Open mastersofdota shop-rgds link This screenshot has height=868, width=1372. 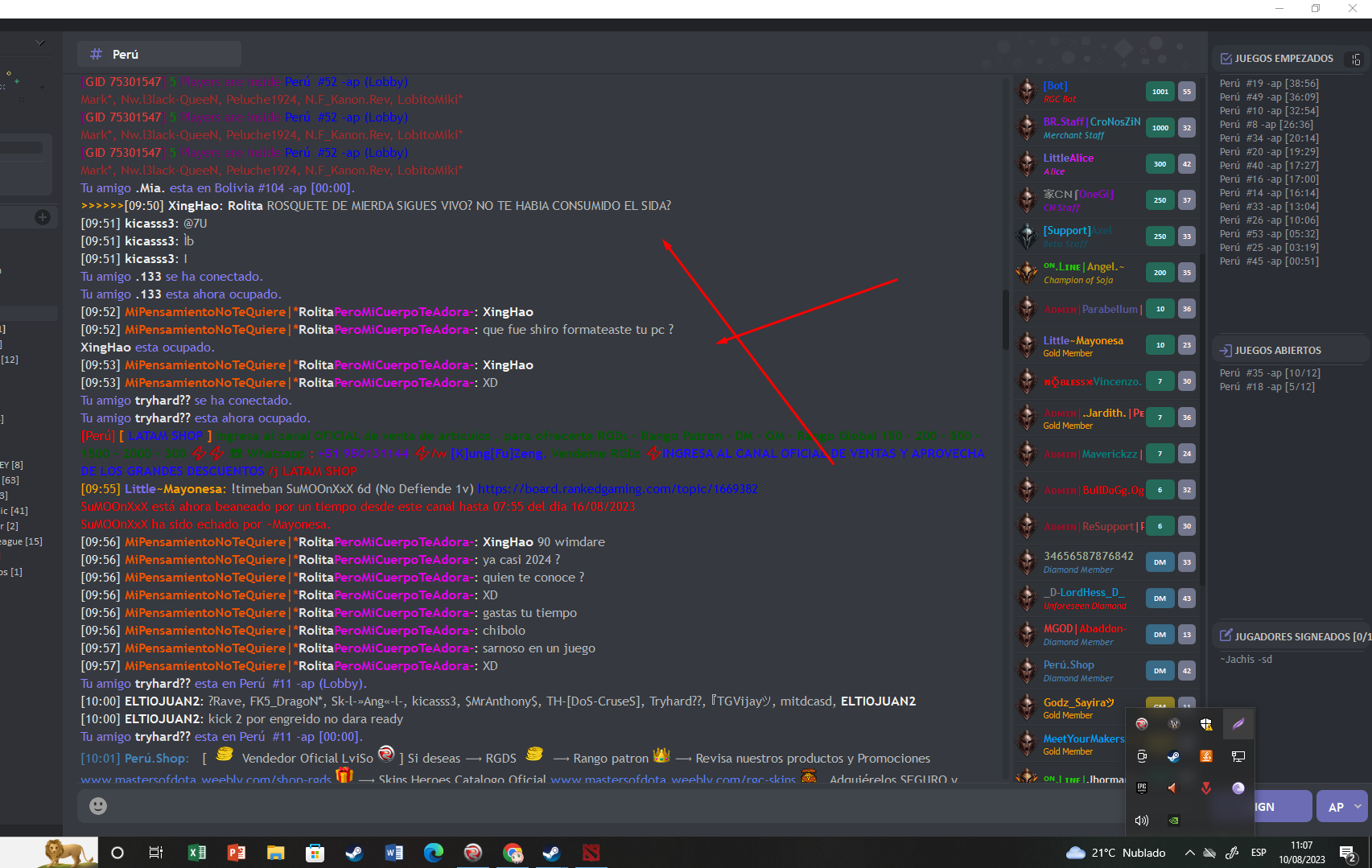pos(206,780)
